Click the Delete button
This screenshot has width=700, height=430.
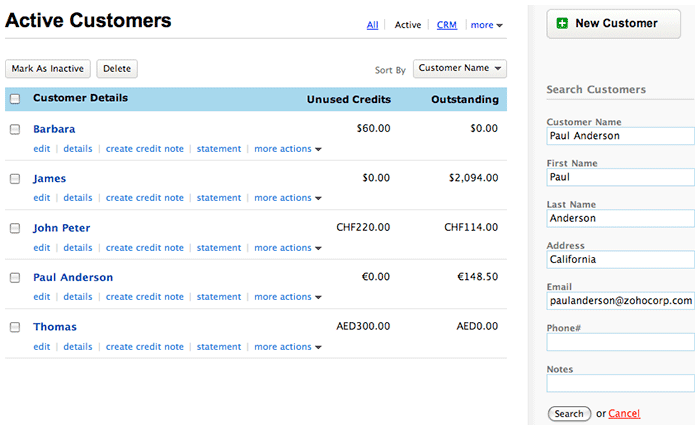click(x=117, y=69)
